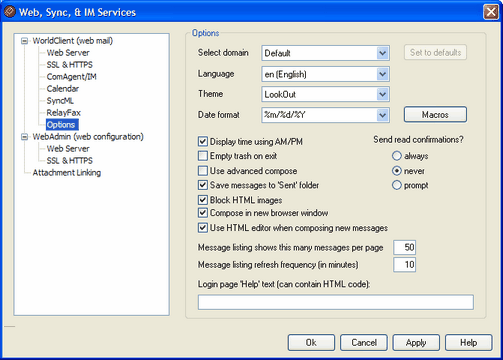Enable Use advanced compose option

pyautogui.click(x=203, y=171)
